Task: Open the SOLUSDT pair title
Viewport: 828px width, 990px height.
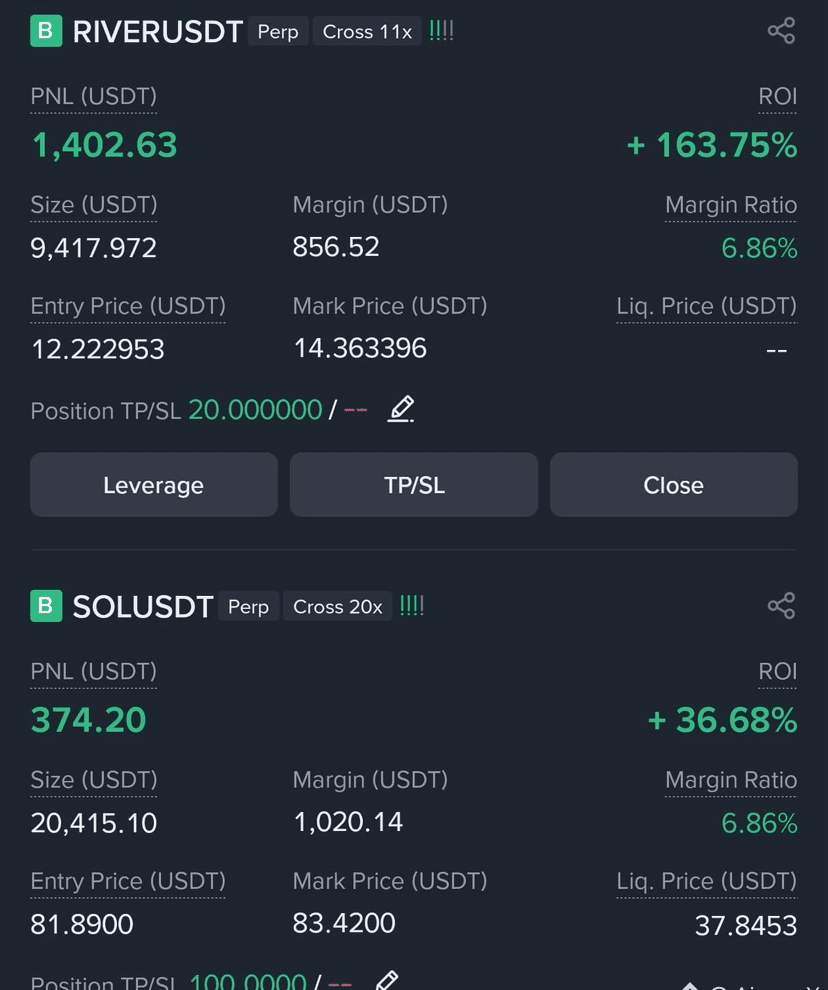Action: 143,607
